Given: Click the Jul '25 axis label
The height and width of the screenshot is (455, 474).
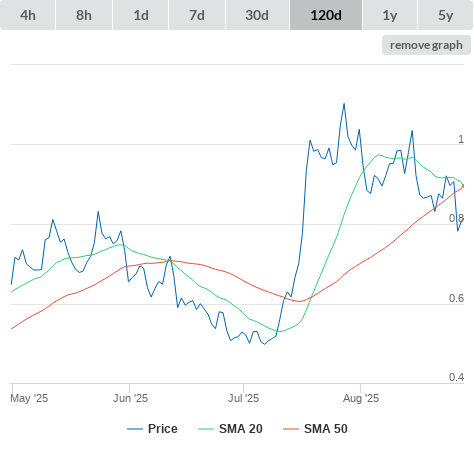Looking at the screenshot, I should click(x=243, y=398).
